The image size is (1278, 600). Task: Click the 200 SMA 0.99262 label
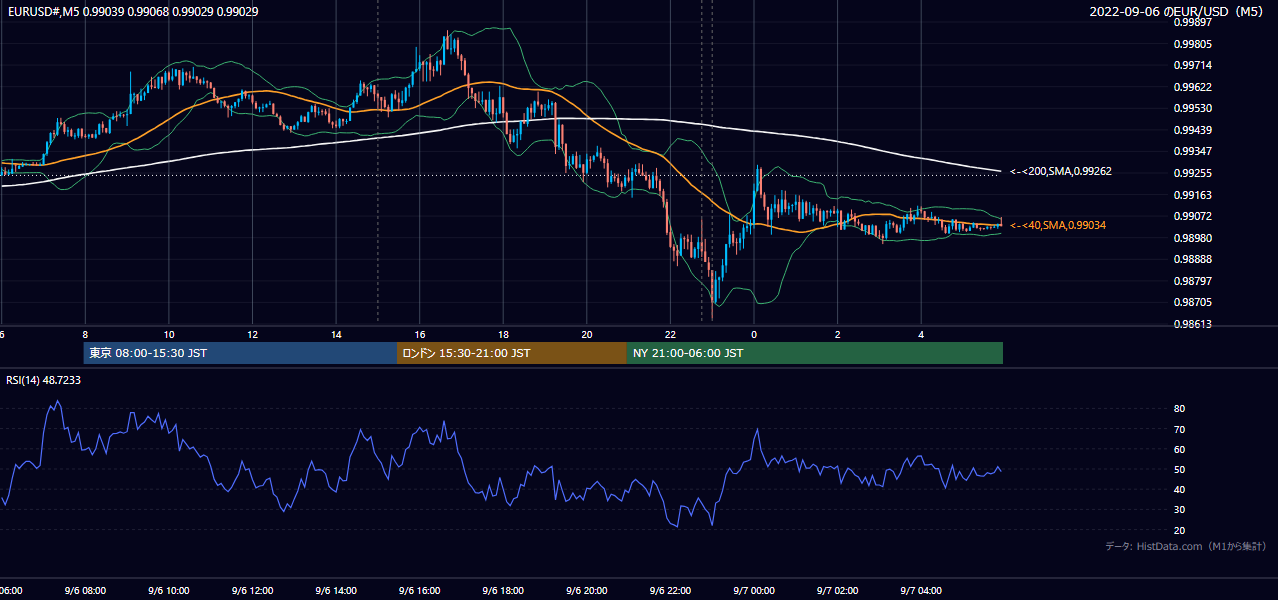coord(1061,171)
